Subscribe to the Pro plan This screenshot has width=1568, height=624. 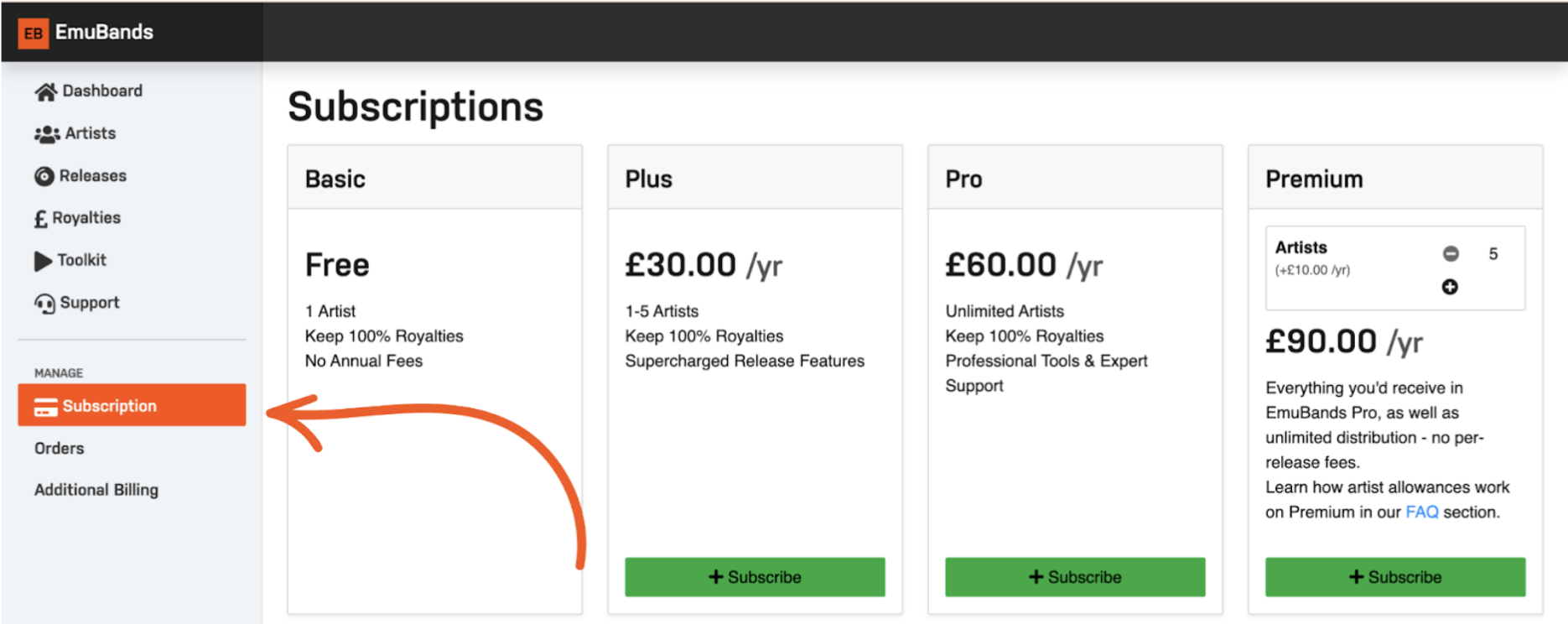click(x=1075, y=577)
